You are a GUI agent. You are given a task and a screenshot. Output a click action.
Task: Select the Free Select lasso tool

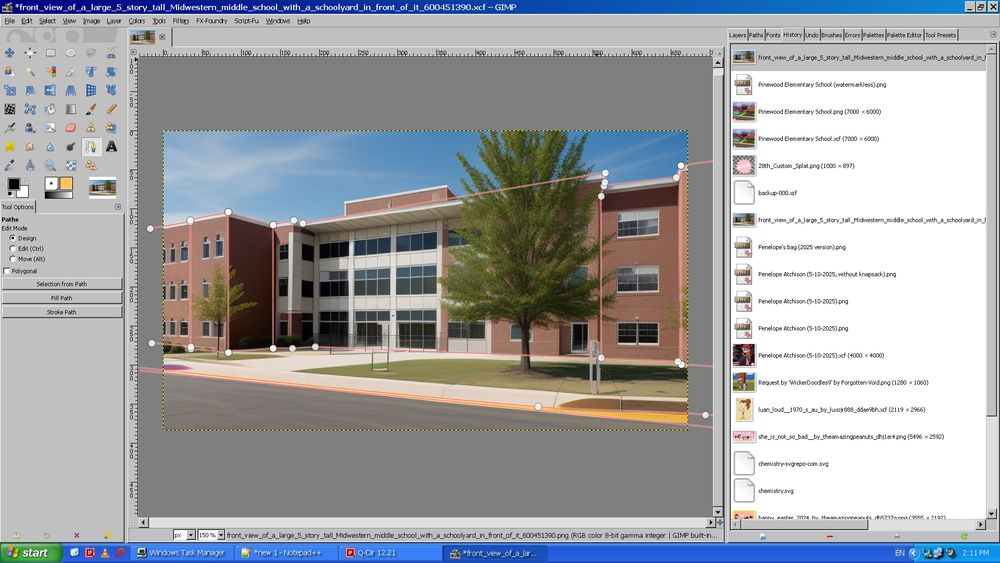pyautogui.click(x=91, y=53)
